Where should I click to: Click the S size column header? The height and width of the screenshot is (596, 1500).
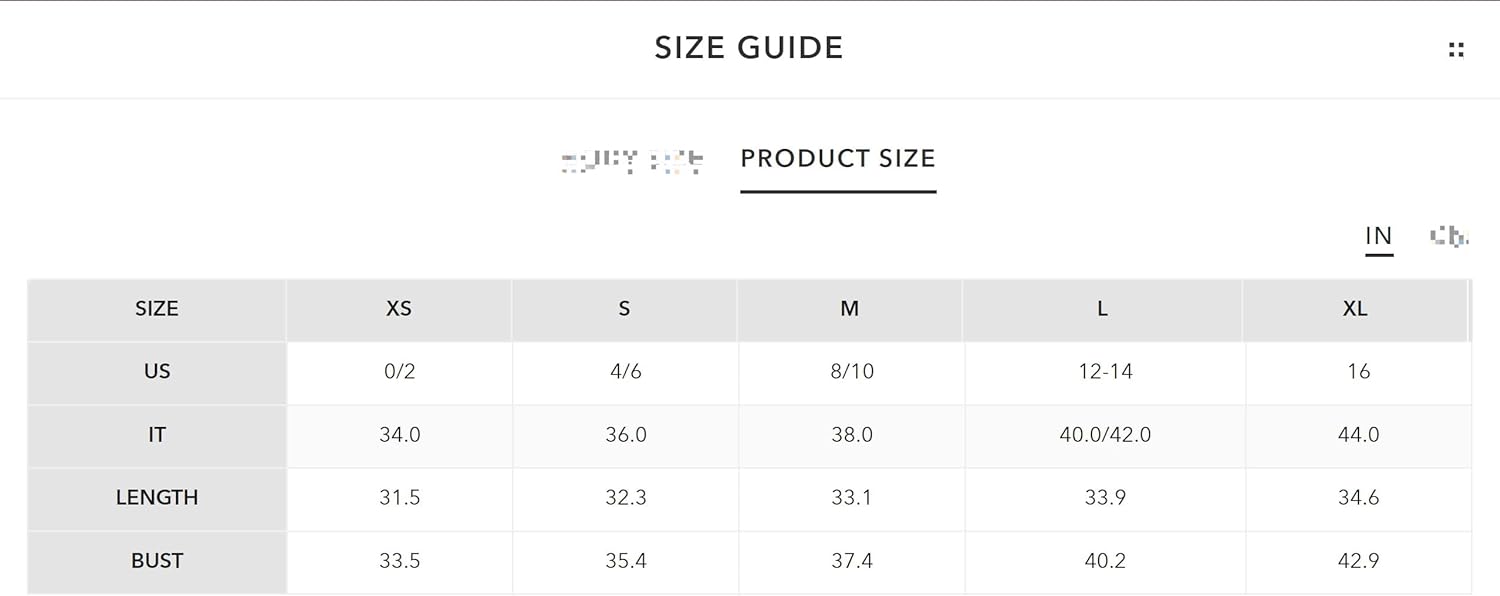[x=624, y=309]
